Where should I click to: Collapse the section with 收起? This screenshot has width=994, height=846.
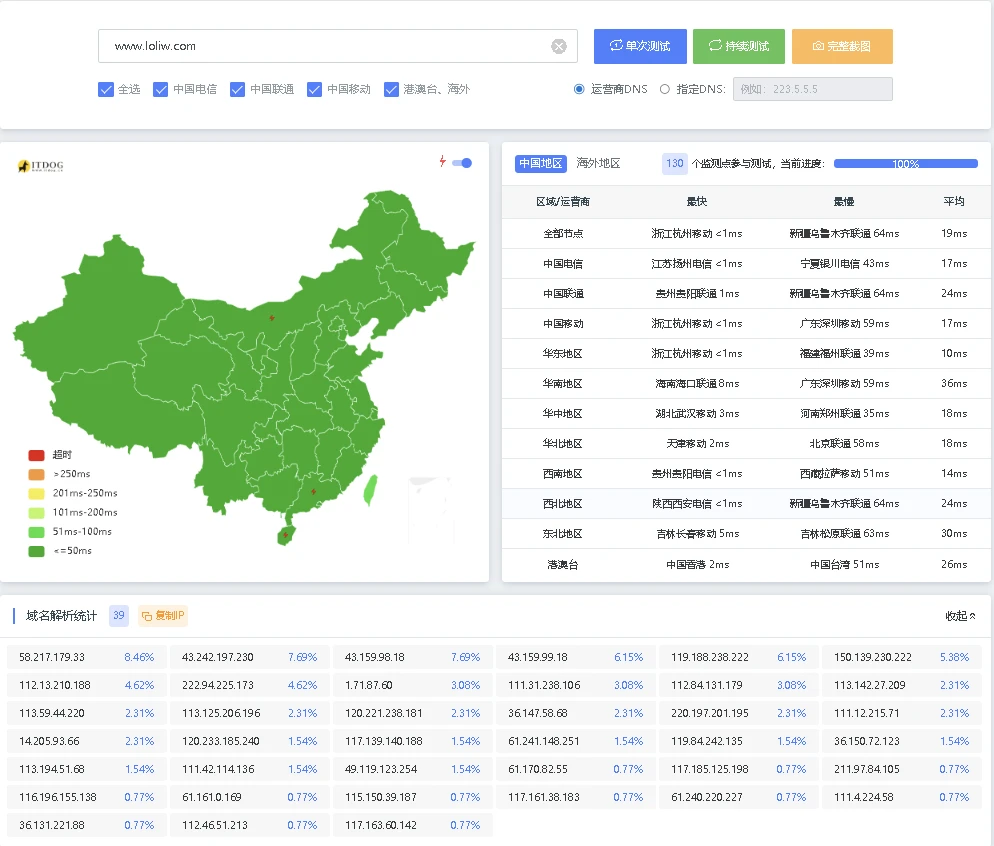960,616
